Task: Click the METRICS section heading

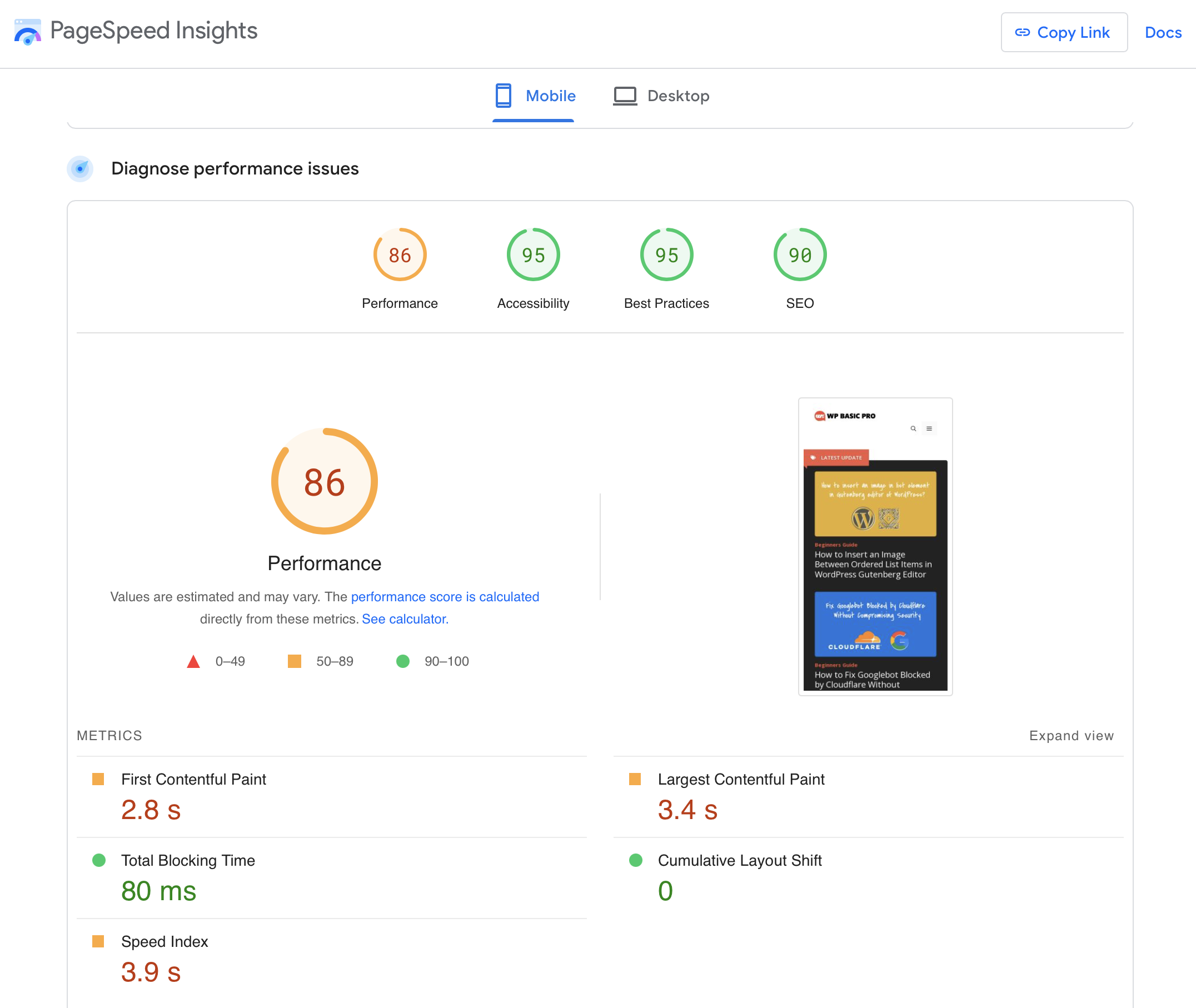Action: tap(109, 735)
